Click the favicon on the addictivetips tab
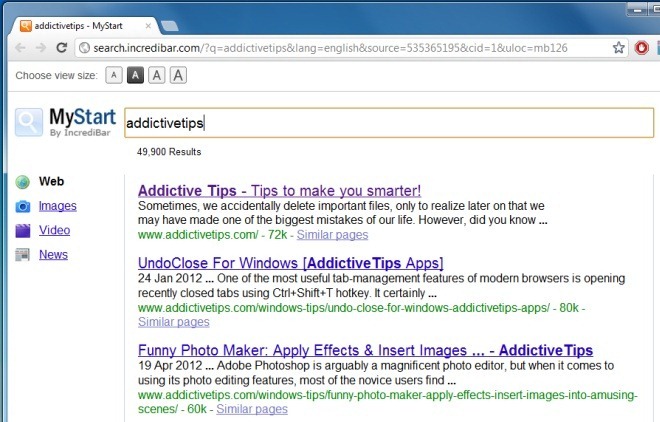The height and width of the screenshot is (422, 660). point(26,26)
